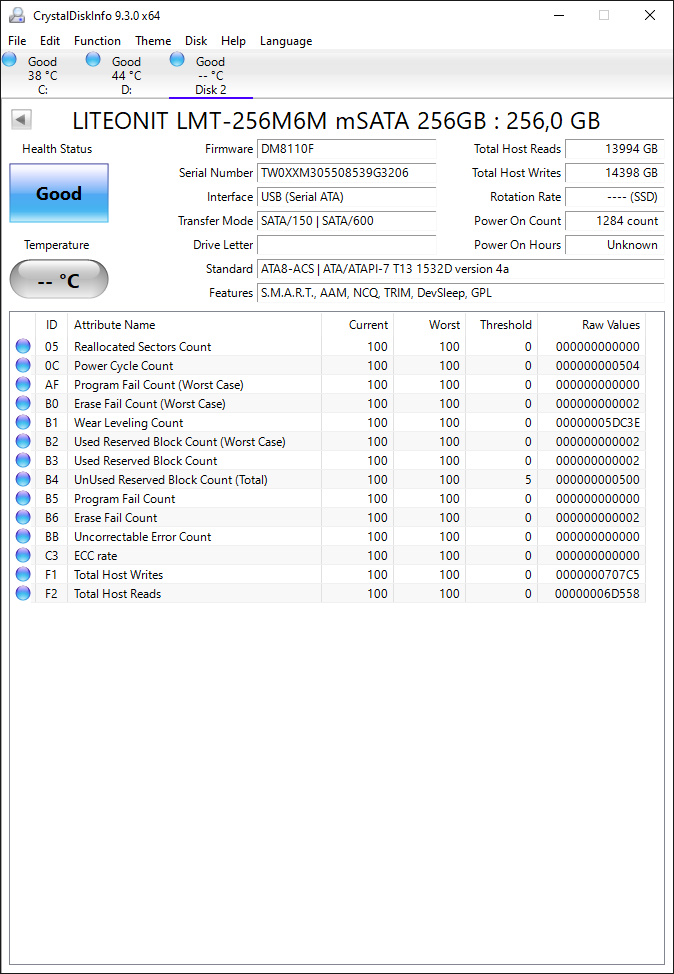This screenshot has height=974, width=674.
Task: Click threshold value 5 in row B4
Action: 528,480
